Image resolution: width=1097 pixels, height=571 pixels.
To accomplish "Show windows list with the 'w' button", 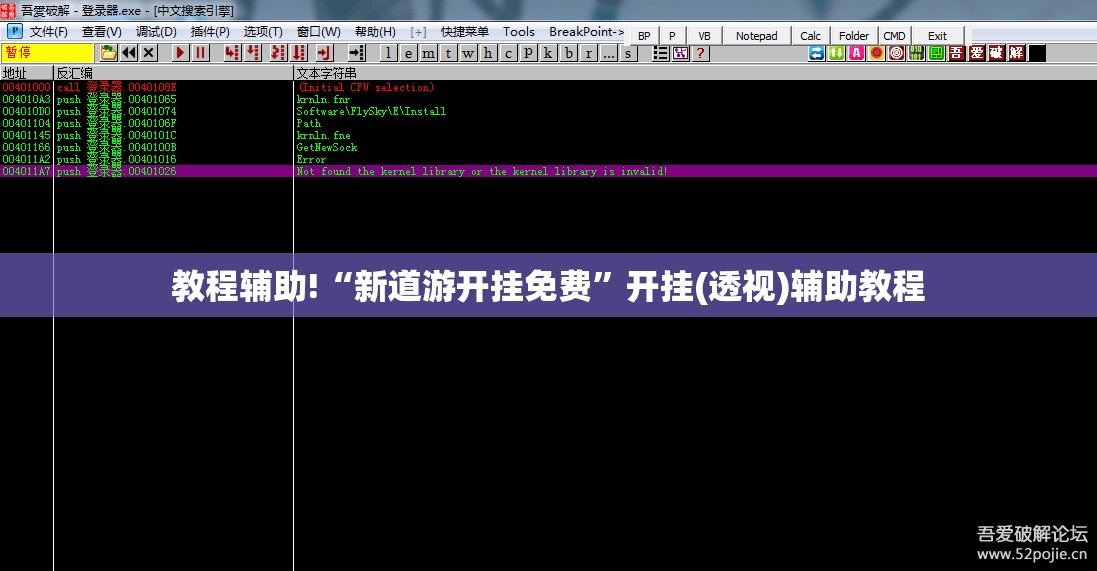I will [468, 53].
